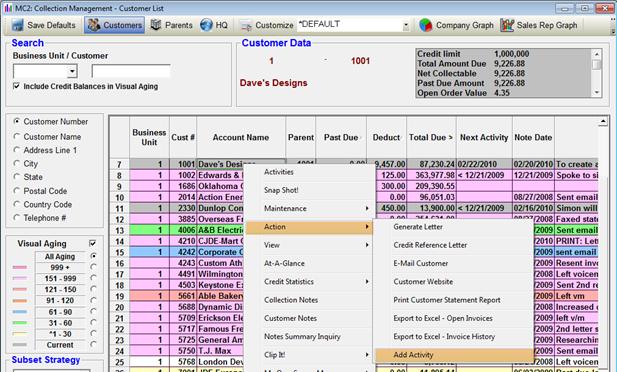Click the HQ globe icon
The height and width of the screenshot is (372, 617).
click(x=206, y=25)
